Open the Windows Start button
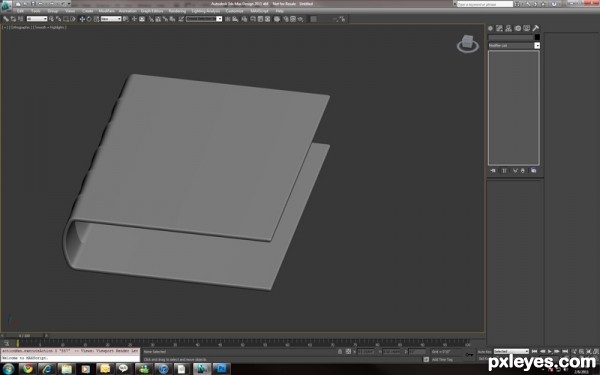This screenshot has height=375, width=600. click(x=8, y=369)
